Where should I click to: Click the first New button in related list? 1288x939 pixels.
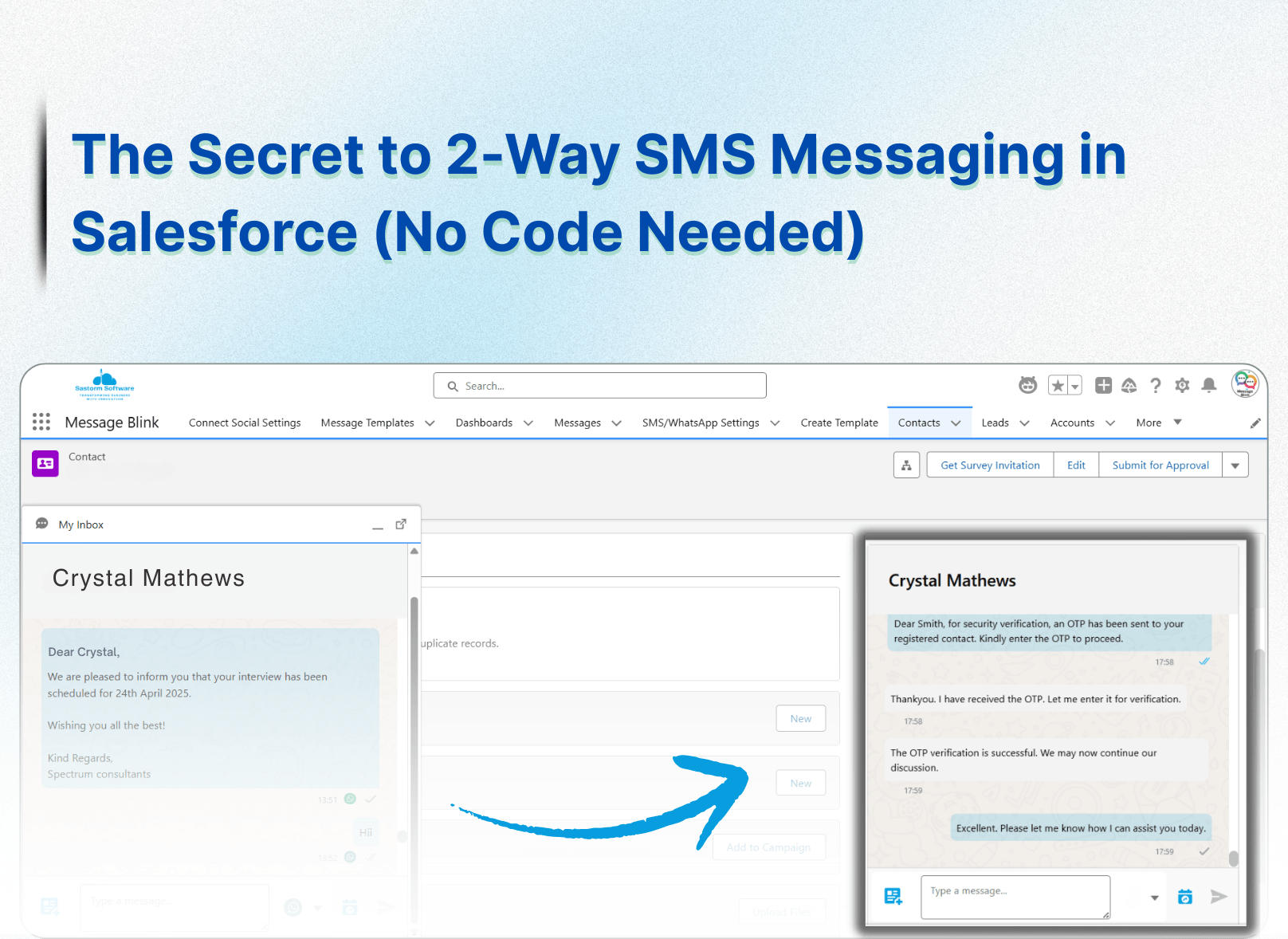pos(801,718)
